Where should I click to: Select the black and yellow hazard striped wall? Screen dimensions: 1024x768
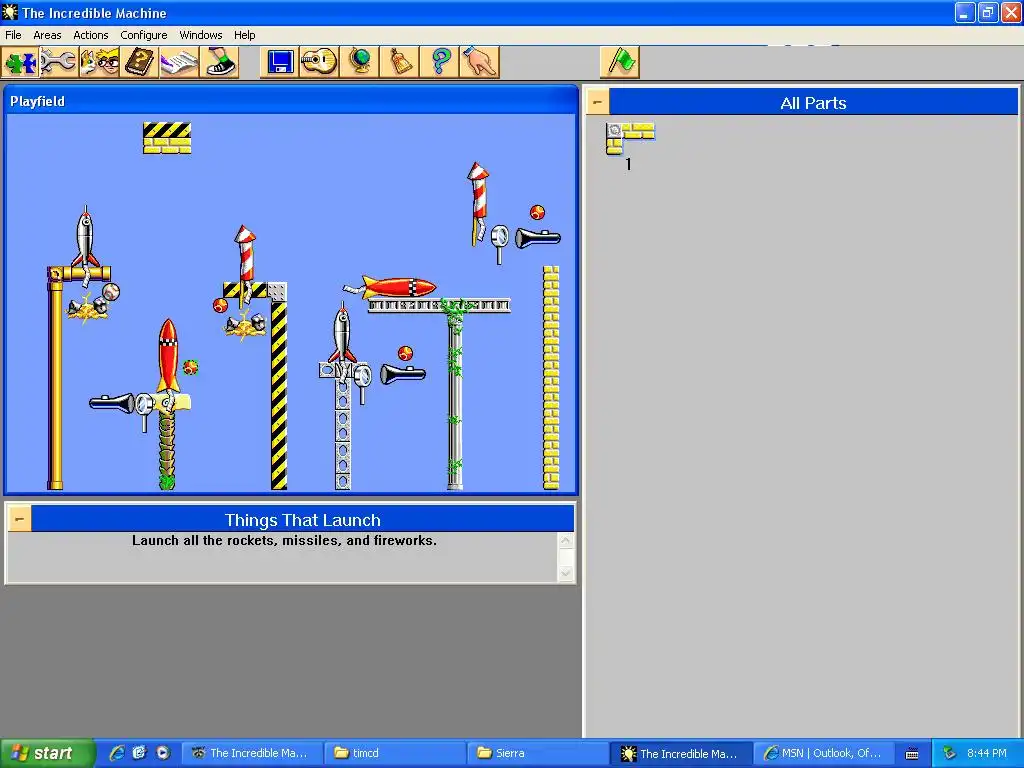pyautogui.click(x=279, y=395)
